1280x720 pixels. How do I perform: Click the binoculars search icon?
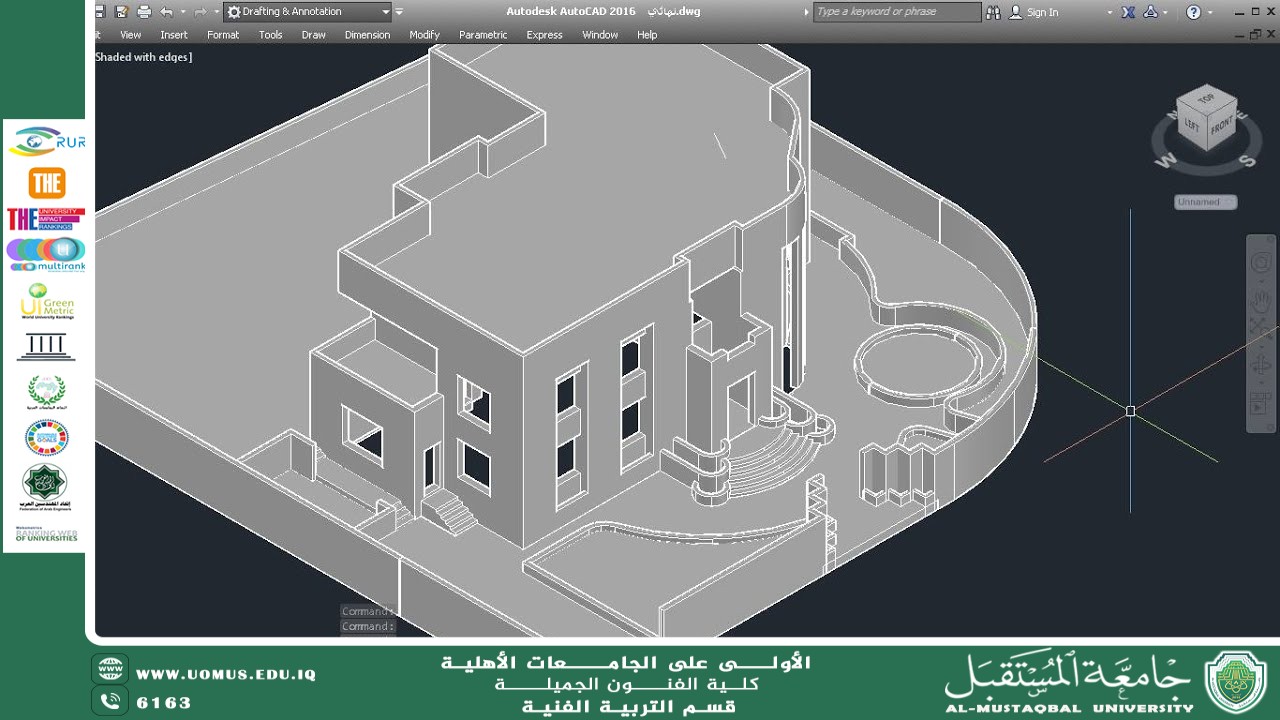(993, 12)
